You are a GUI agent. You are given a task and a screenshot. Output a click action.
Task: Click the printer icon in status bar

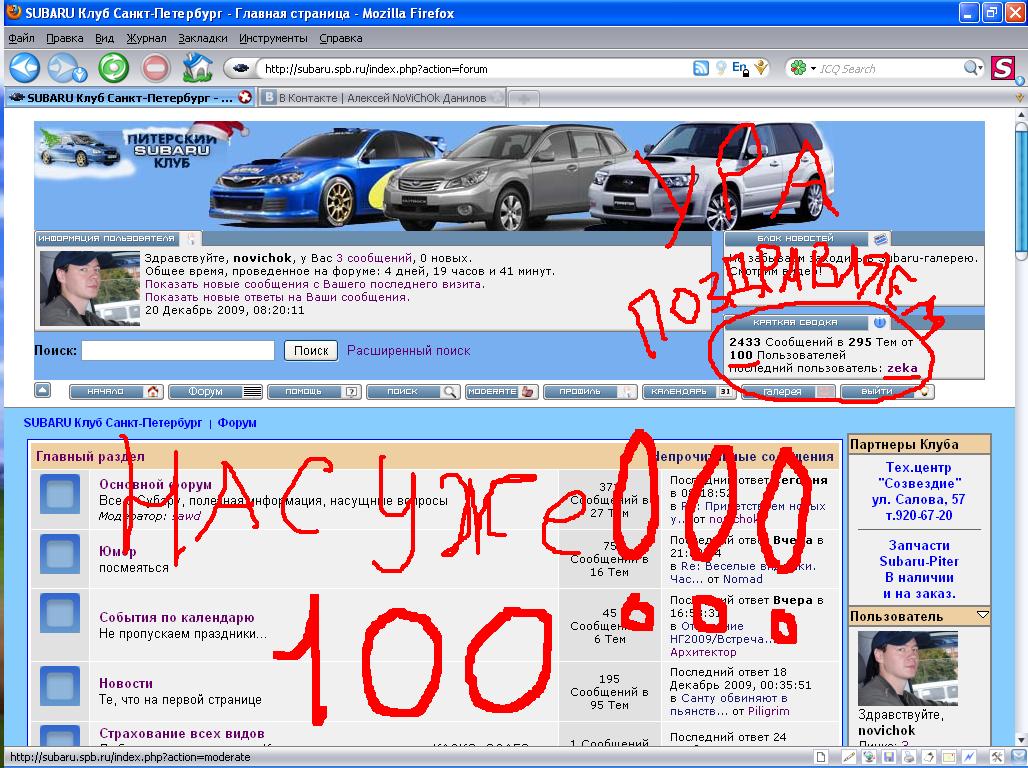point(910,757)
